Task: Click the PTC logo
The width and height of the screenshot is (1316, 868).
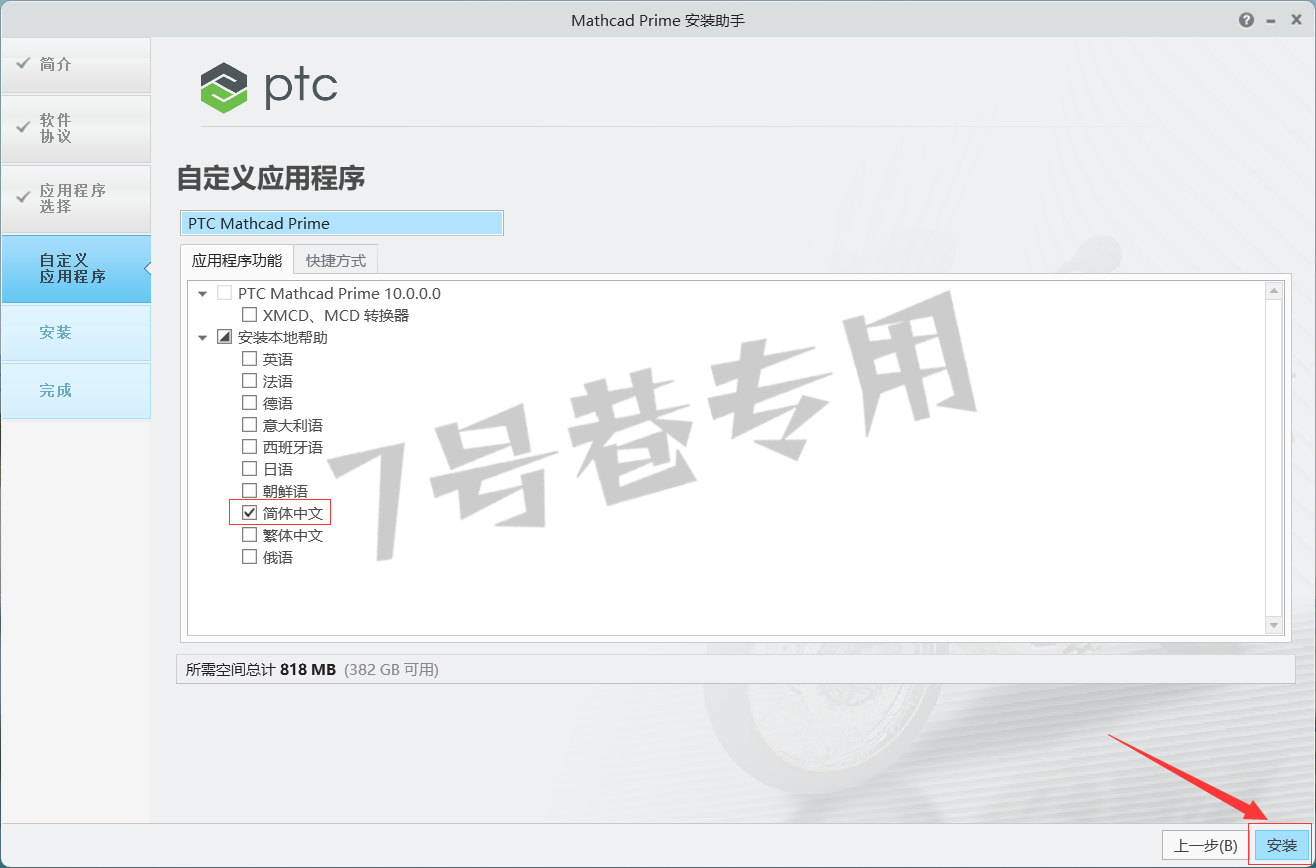Action: (269, 87)
